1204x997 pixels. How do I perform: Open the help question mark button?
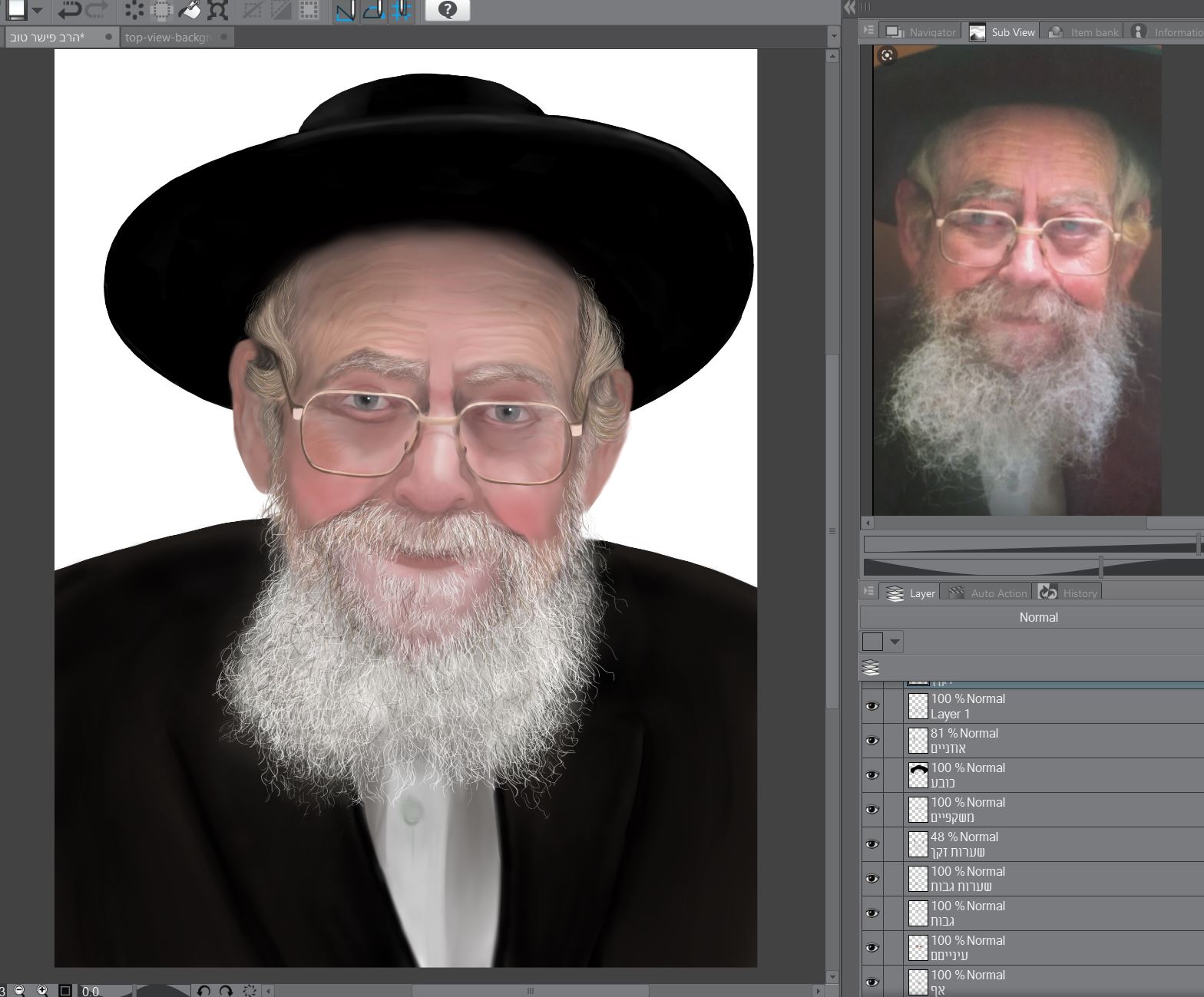pos(447,10)
